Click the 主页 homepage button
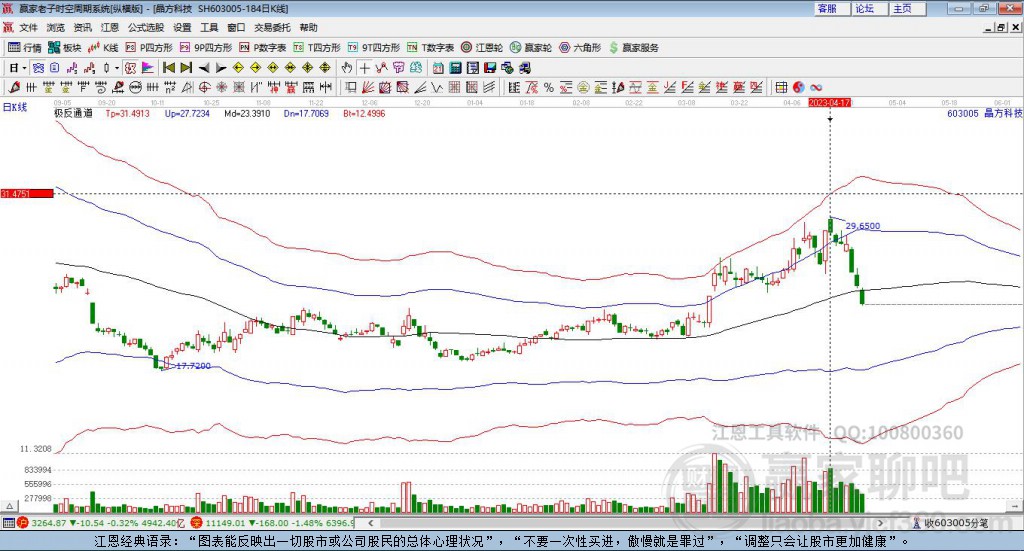Viewport: 1024px width, 551px height. pyautogui.click(x=908, y=8)
